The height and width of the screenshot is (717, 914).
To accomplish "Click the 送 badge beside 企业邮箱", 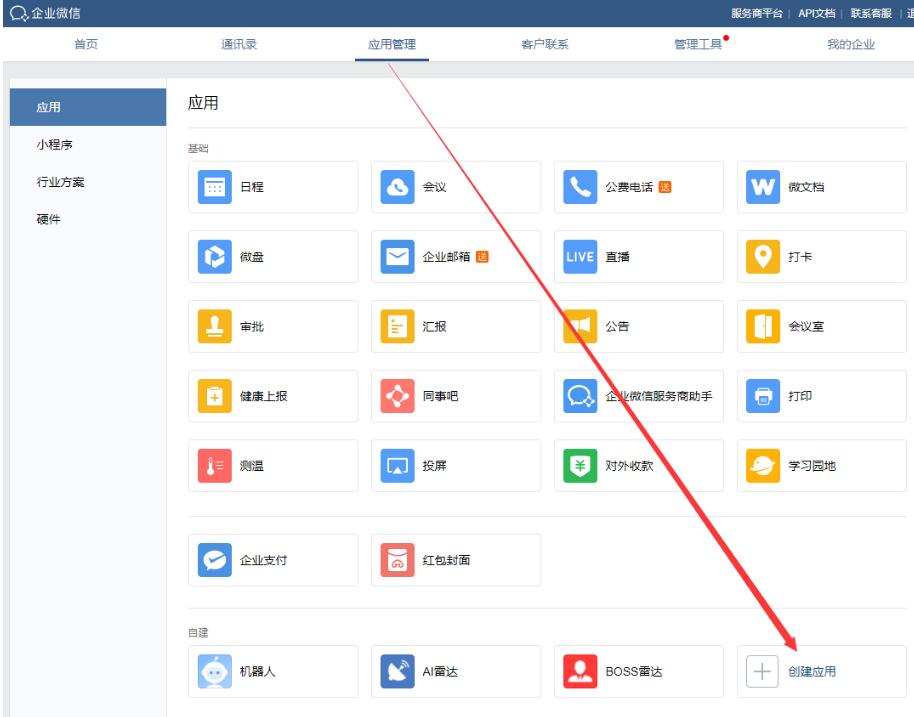I will (482, 256).
